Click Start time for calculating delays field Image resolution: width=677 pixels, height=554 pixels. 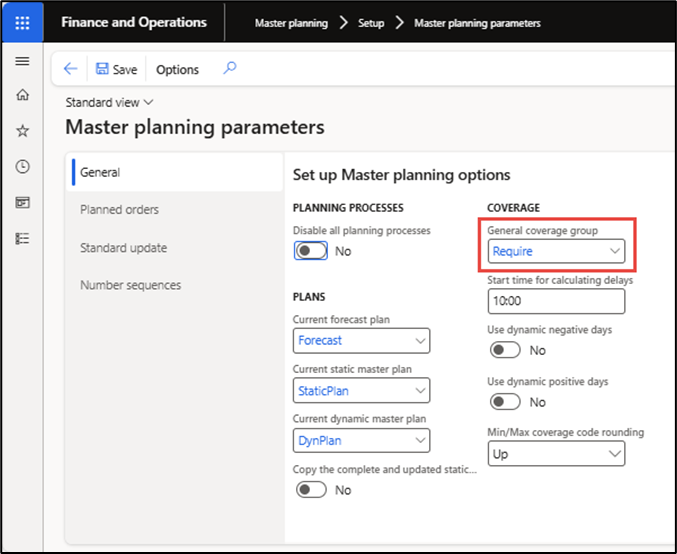point(556,301)
